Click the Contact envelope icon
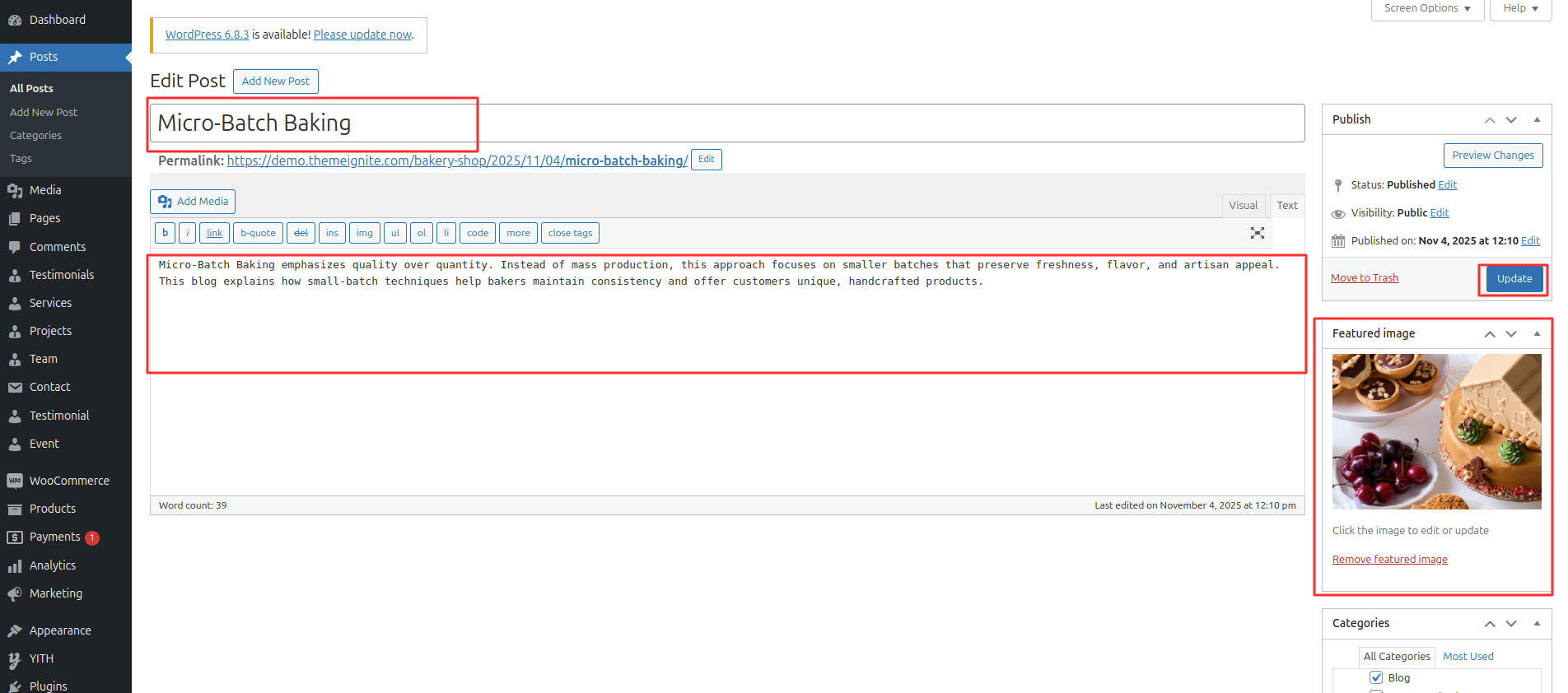This screenshot has width=1568, height=693. tap(15, 387)
